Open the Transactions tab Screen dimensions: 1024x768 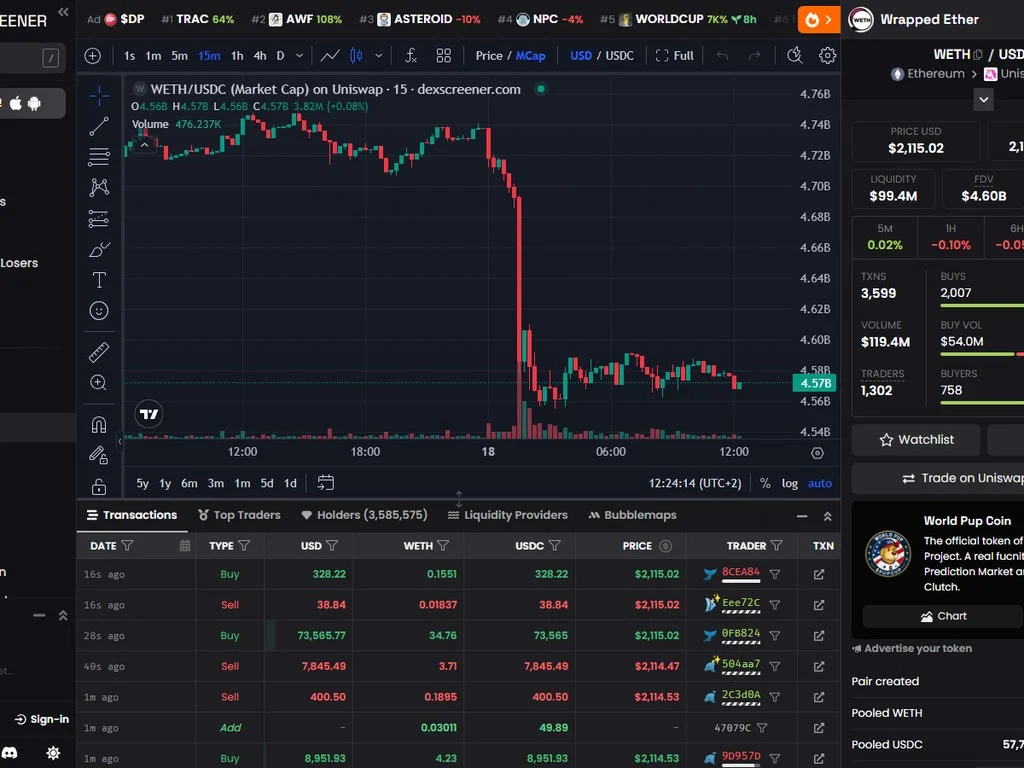(x=132, y=515)
